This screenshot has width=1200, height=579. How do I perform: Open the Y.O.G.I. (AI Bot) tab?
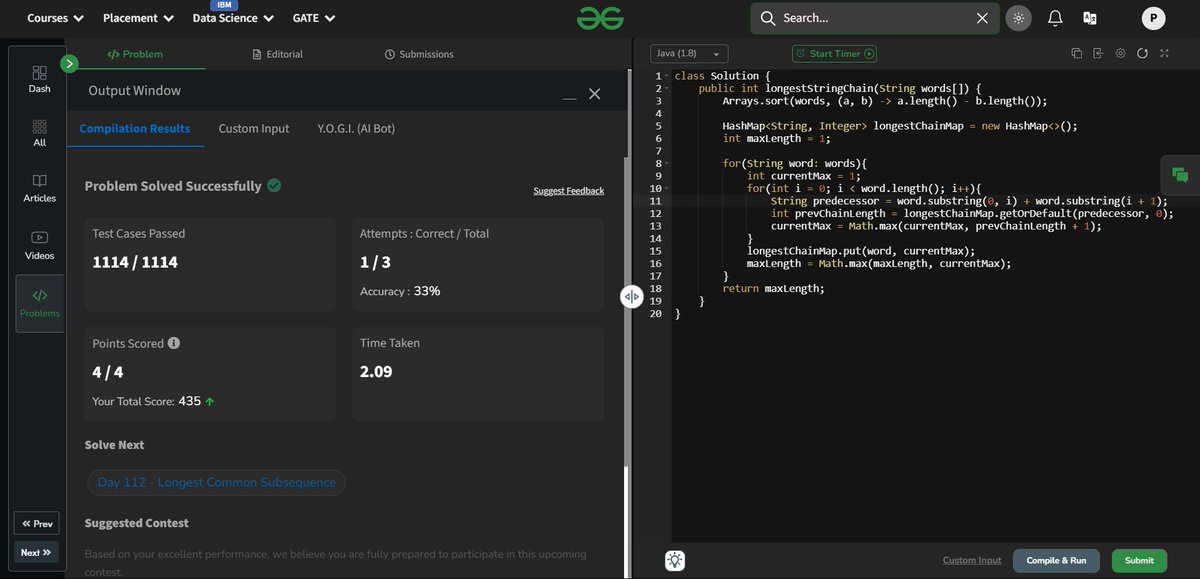356,129
